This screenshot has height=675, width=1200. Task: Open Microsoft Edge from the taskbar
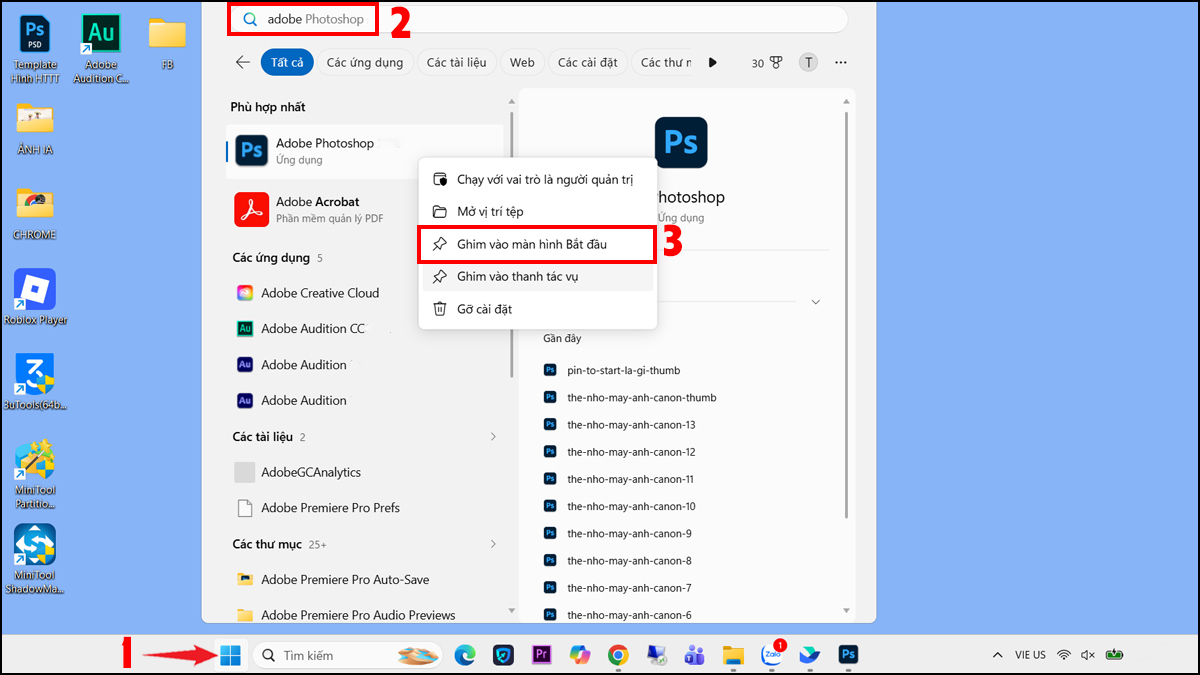(x=464, y=655)
